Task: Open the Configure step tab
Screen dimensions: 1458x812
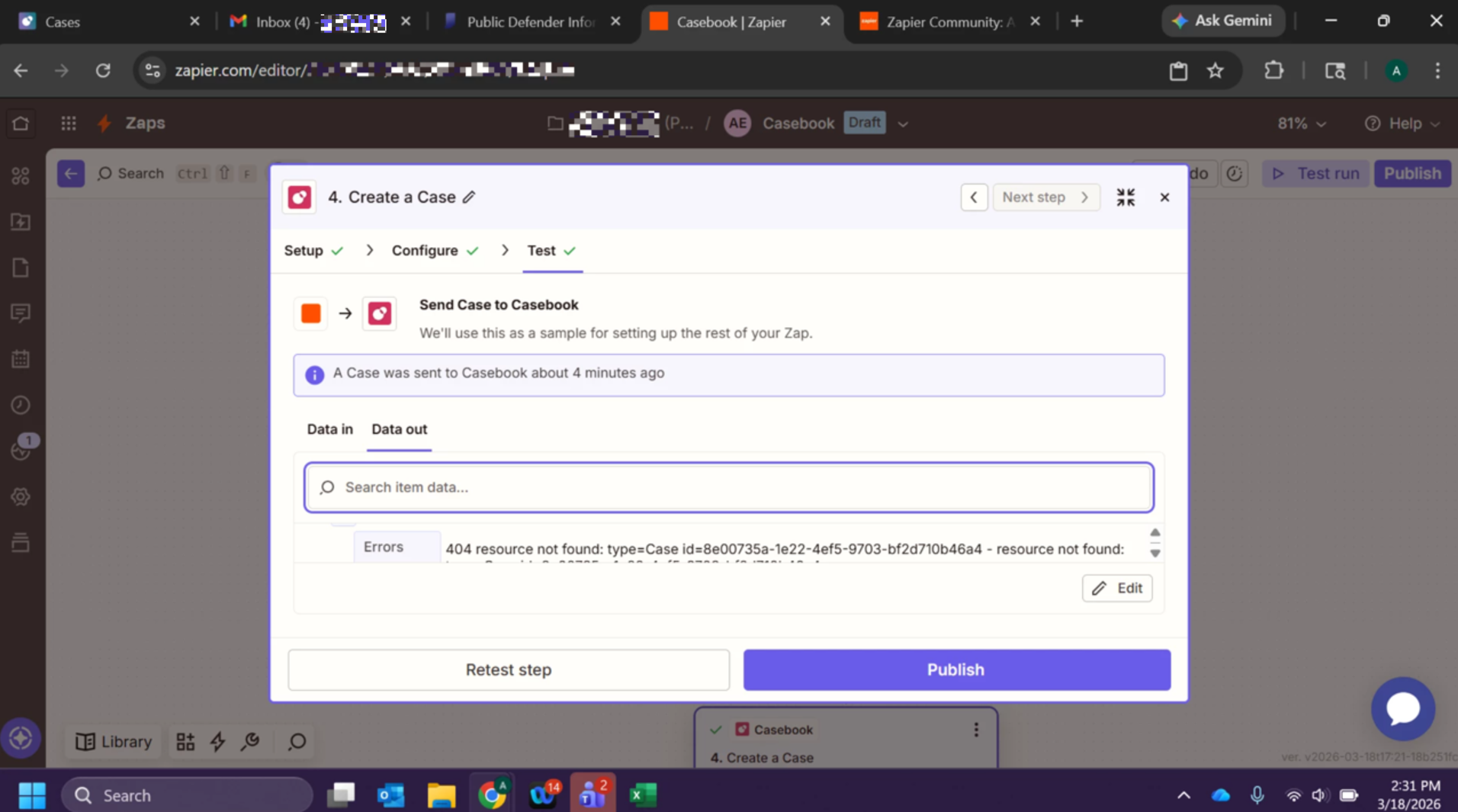Action: (x=425, y=251)
